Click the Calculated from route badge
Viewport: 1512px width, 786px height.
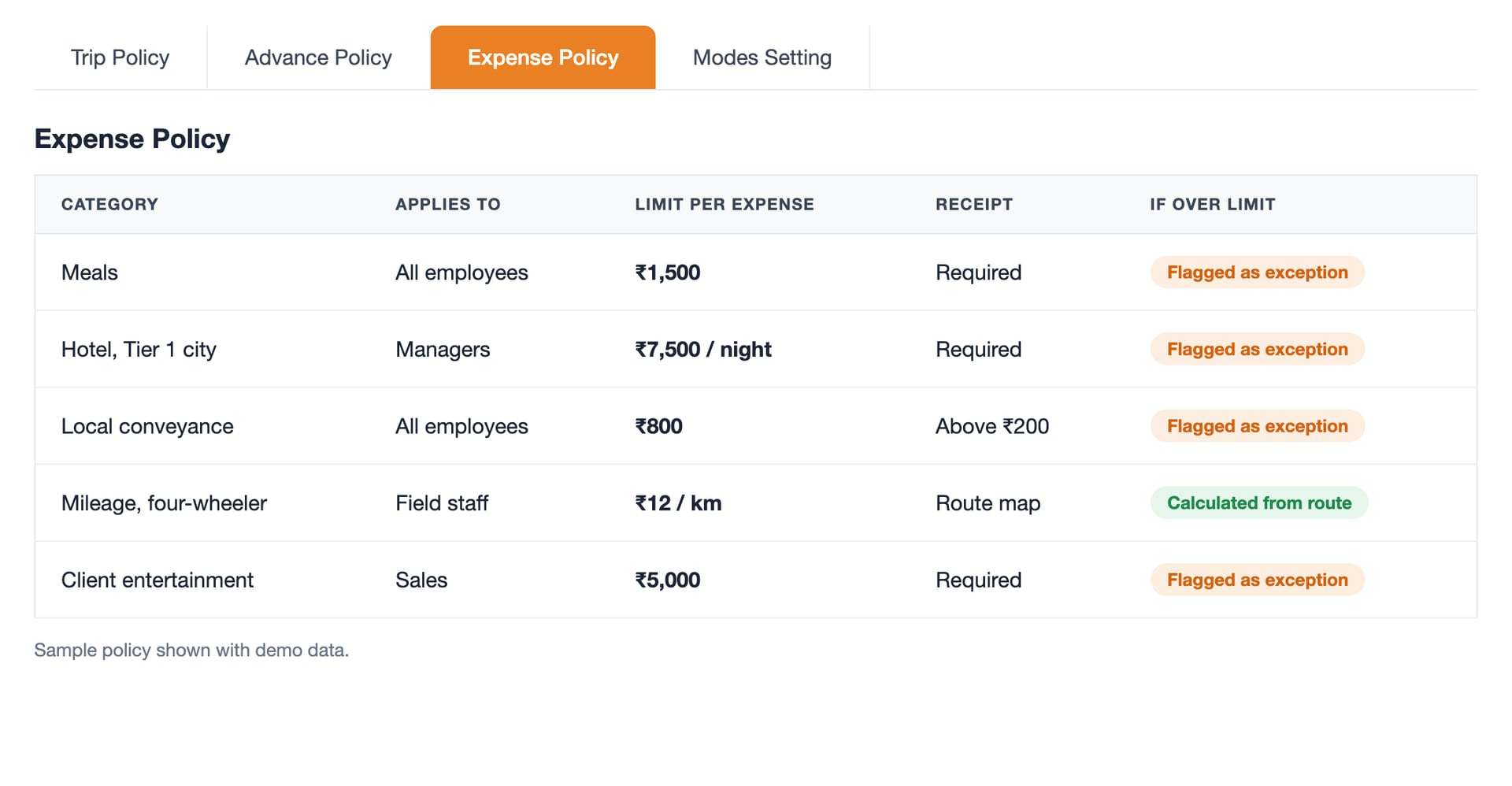(1259, 503)
